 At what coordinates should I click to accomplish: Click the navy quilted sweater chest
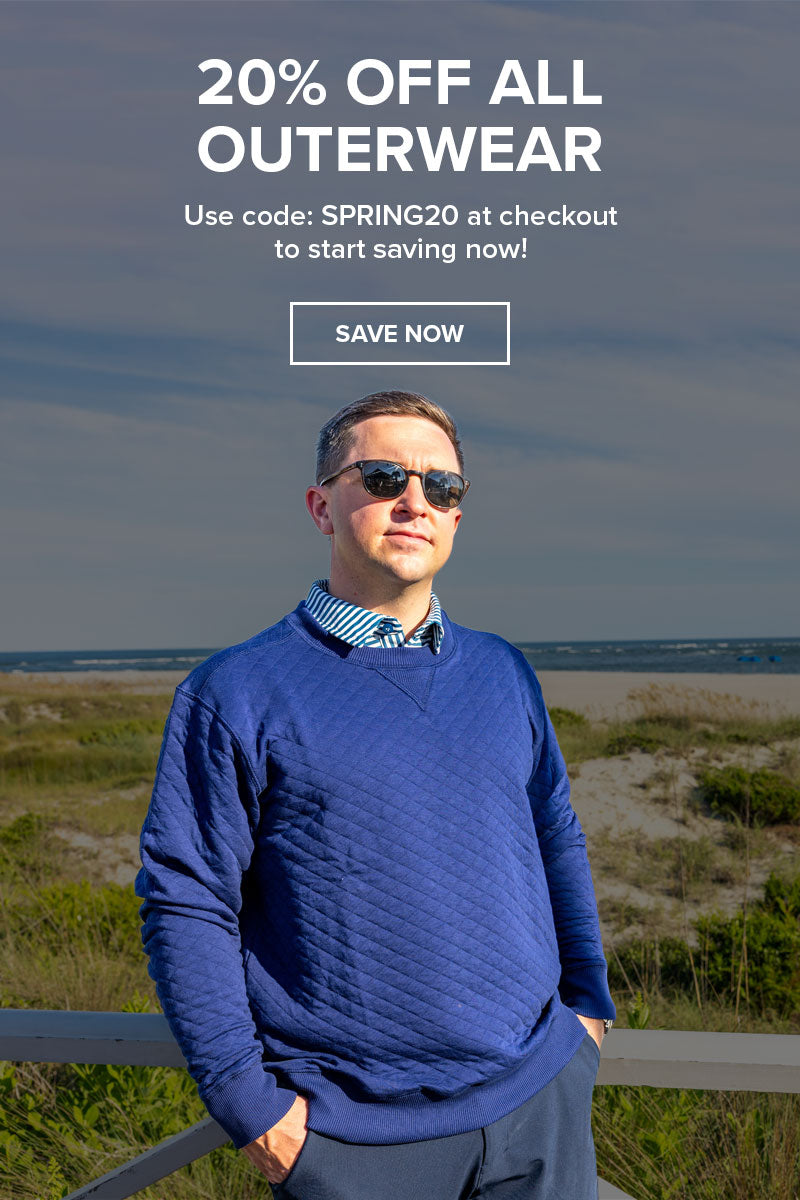pos(400,790)
